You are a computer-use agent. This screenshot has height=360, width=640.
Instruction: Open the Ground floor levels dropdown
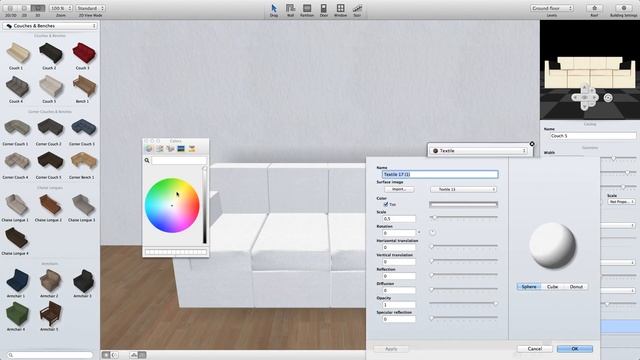click(551, 8)
